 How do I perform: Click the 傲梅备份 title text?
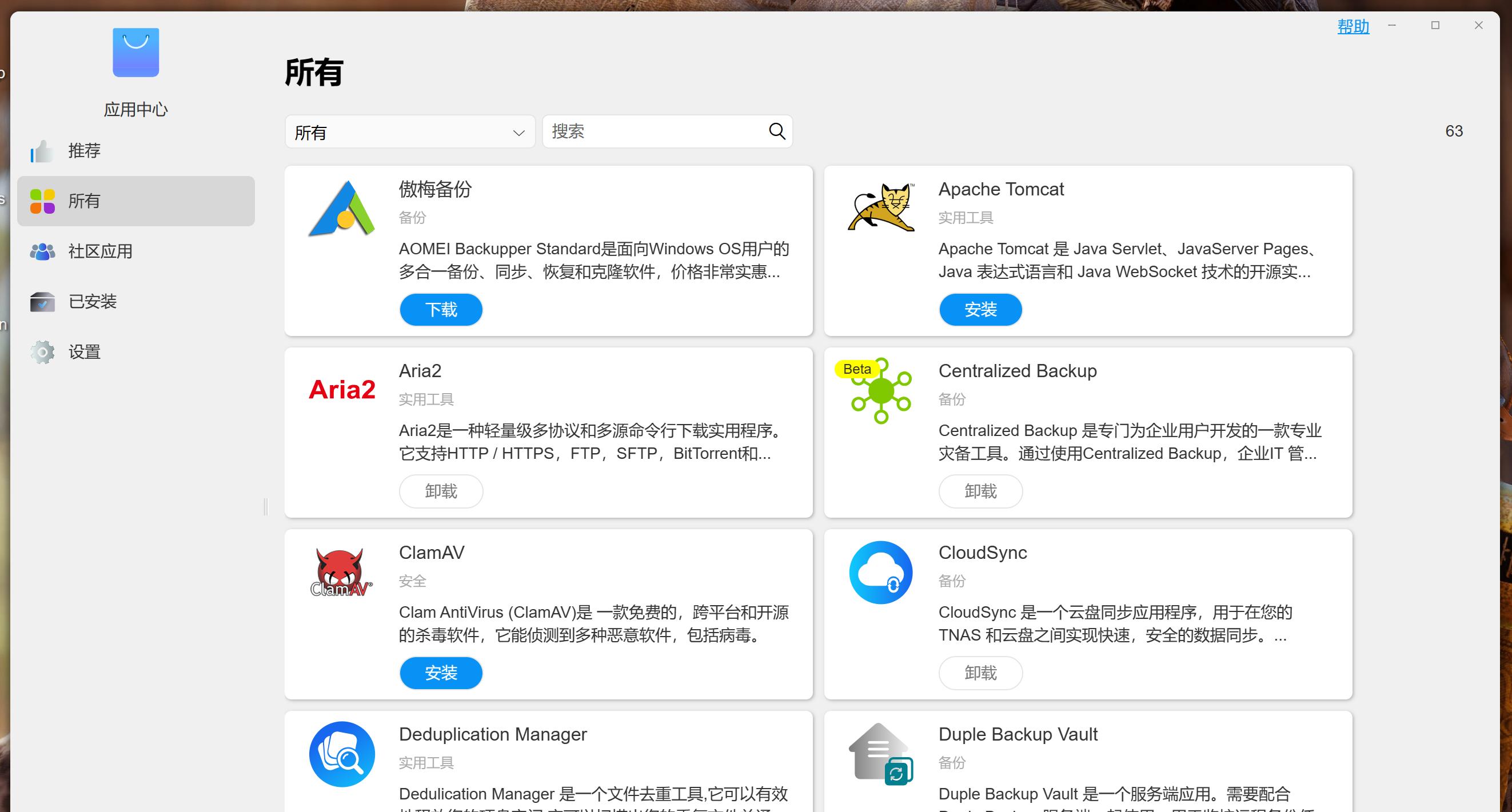click(x=435, y=190)
